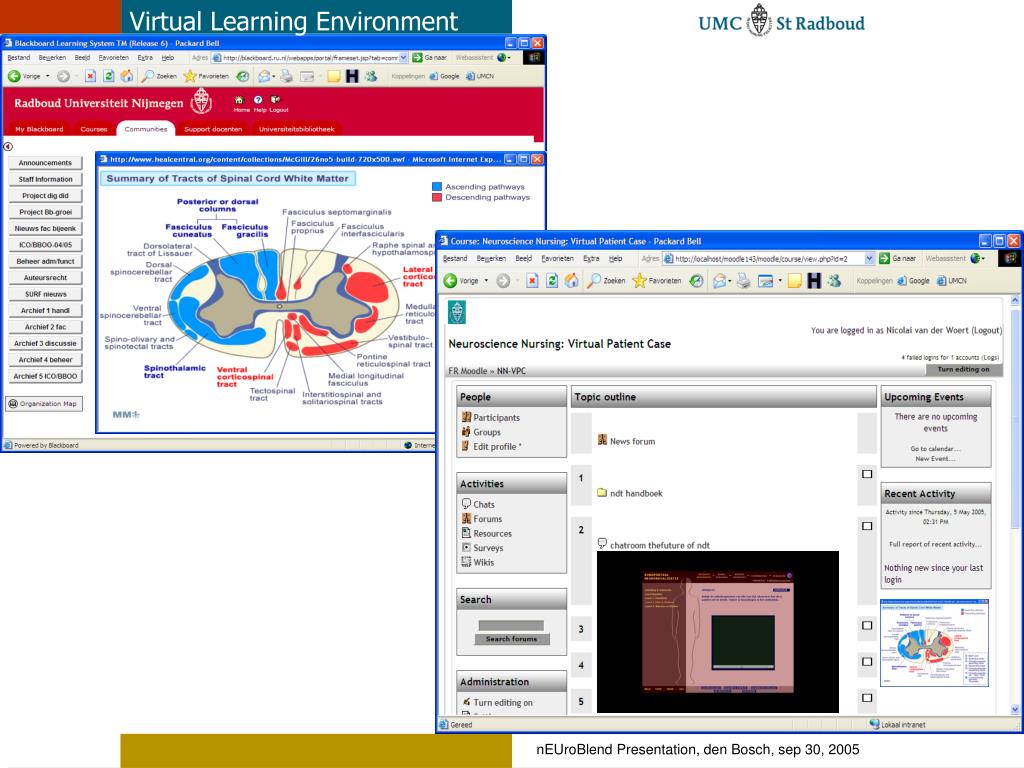Click Announcements button in Blackboard sidebar

45,163
